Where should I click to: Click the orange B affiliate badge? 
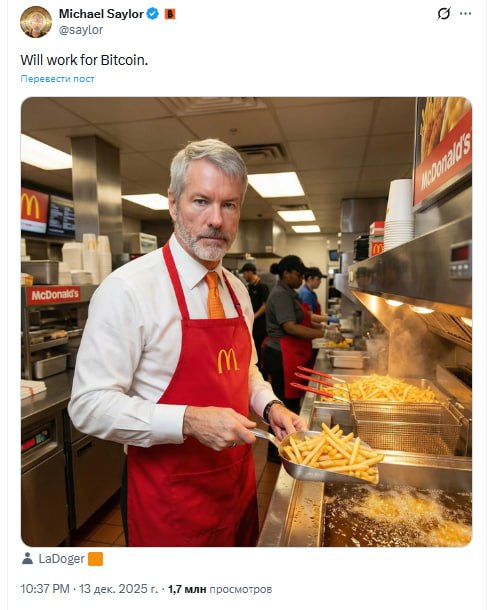click(x=170, y=14)
